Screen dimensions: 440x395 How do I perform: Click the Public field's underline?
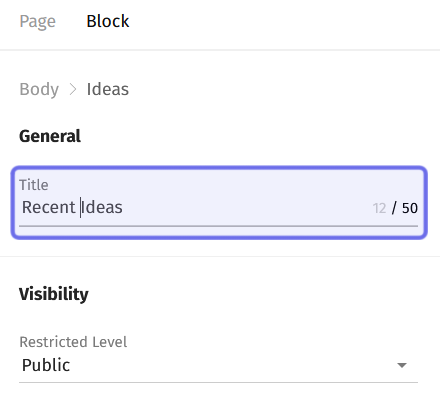[x=218, y=382]
